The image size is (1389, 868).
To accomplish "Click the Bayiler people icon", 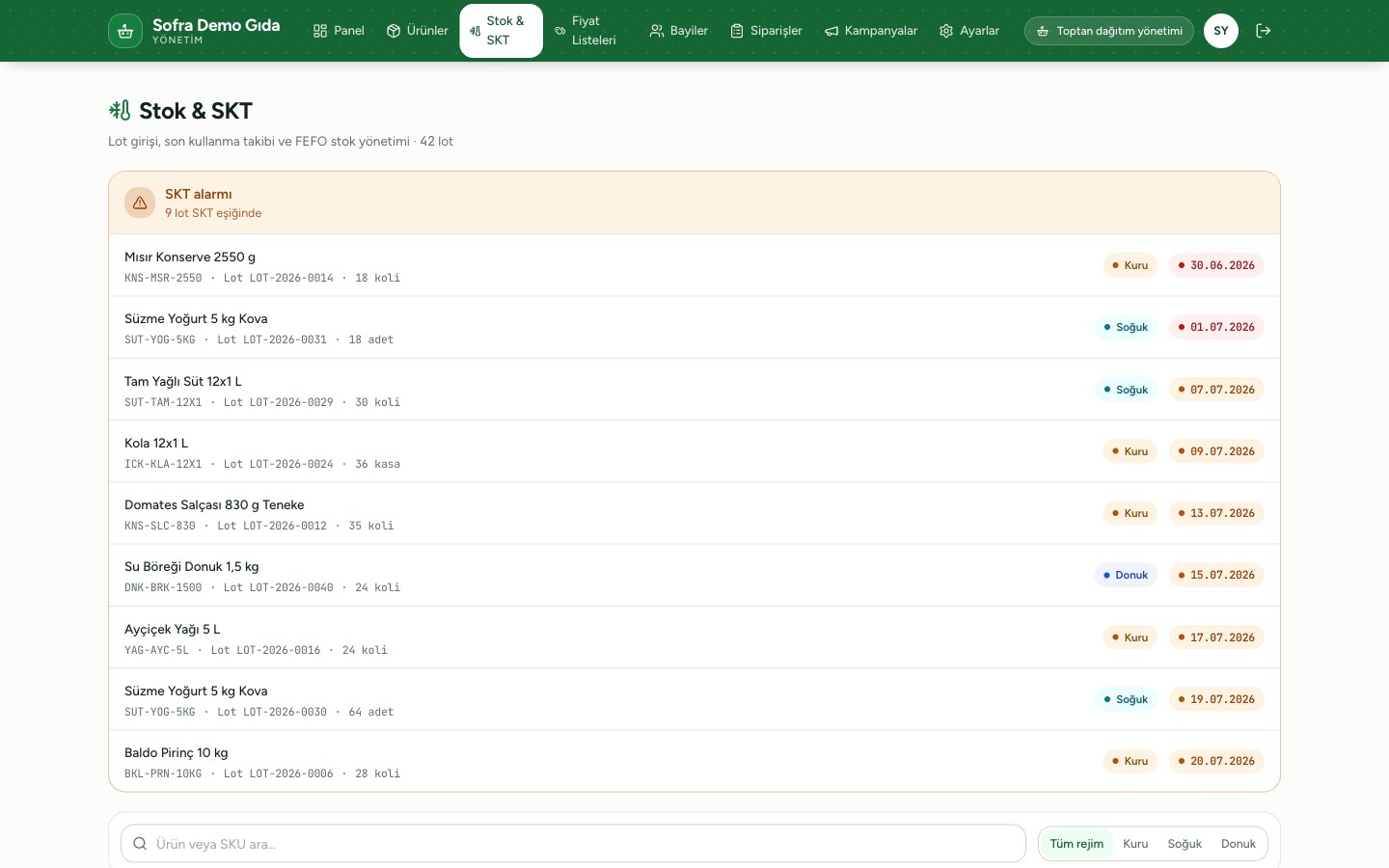I will pos(656,31).
